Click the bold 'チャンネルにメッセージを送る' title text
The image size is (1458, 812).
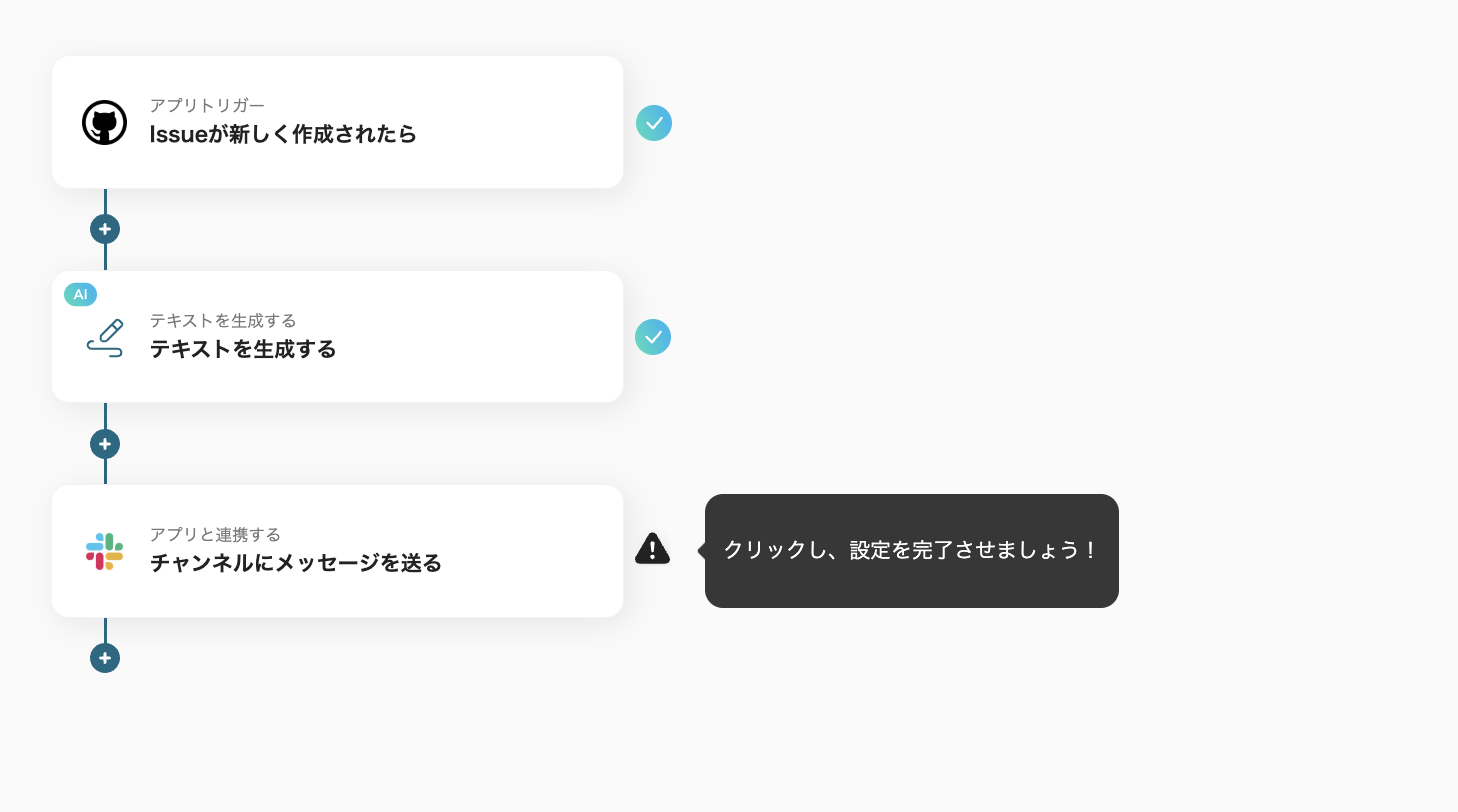pyautogui.click(x=295, y=563)
